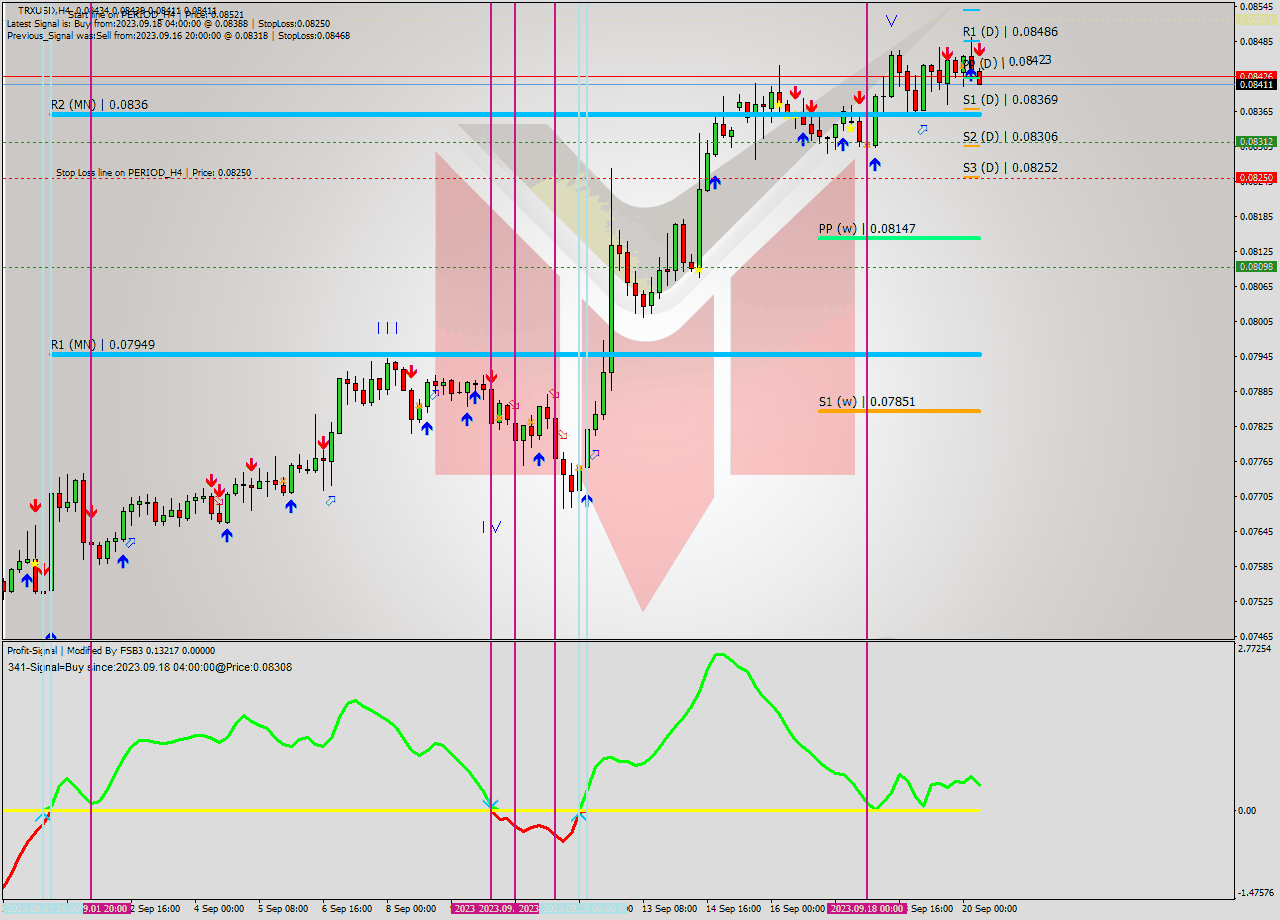Click the 0.08545 price axis value
This screenshot has height=920, width=1280.
1255,6
